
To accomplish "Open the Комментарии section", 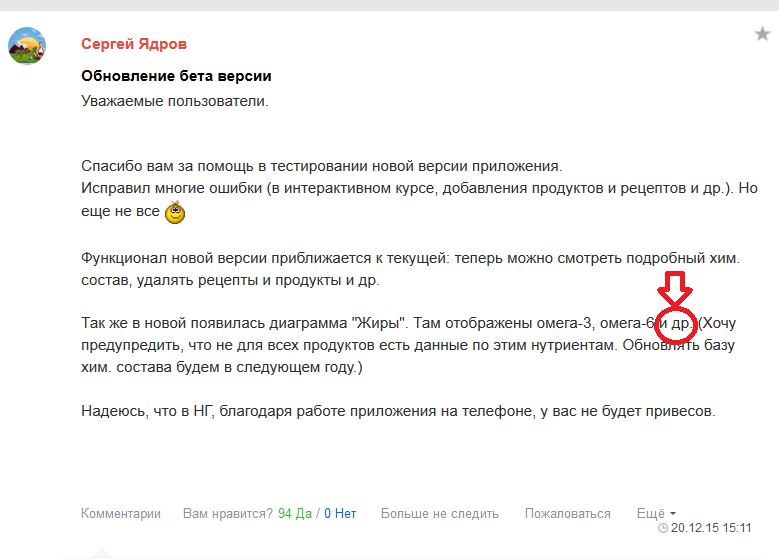I will coord(121,514).
